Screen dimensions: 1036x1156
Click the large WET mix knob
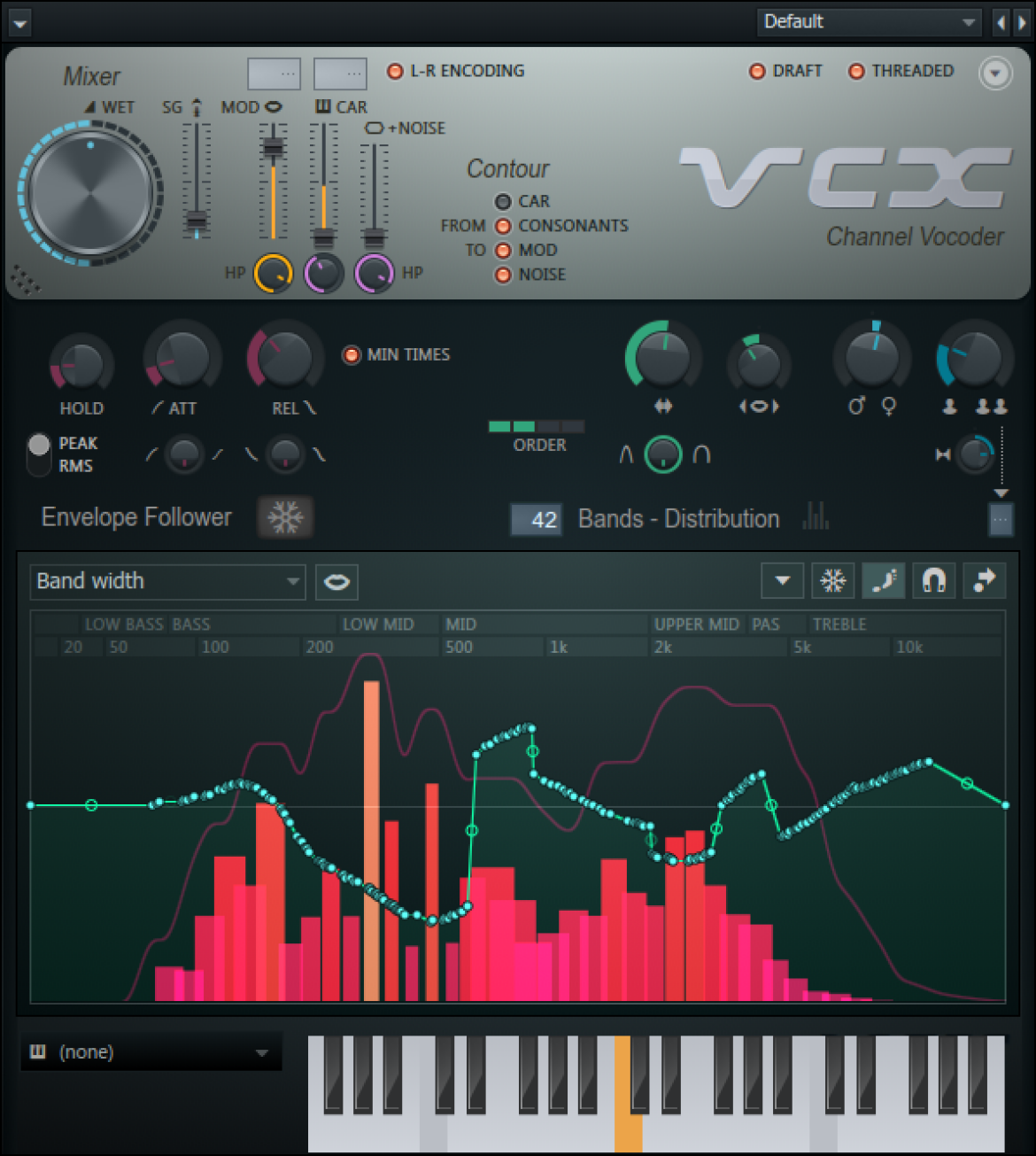click(89, 193)
